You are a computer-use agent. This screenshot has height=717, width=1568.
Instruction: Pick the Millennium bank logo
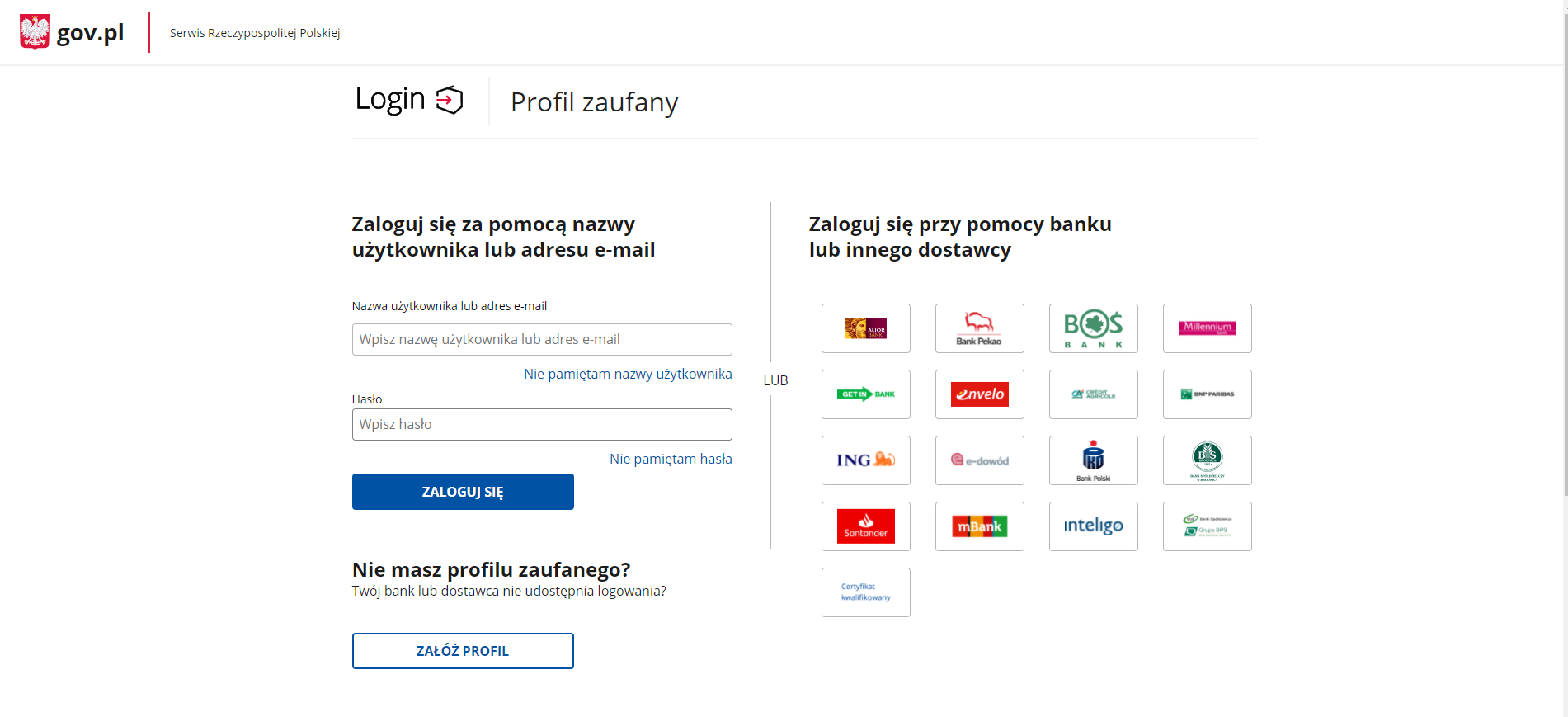[1207, 328]
